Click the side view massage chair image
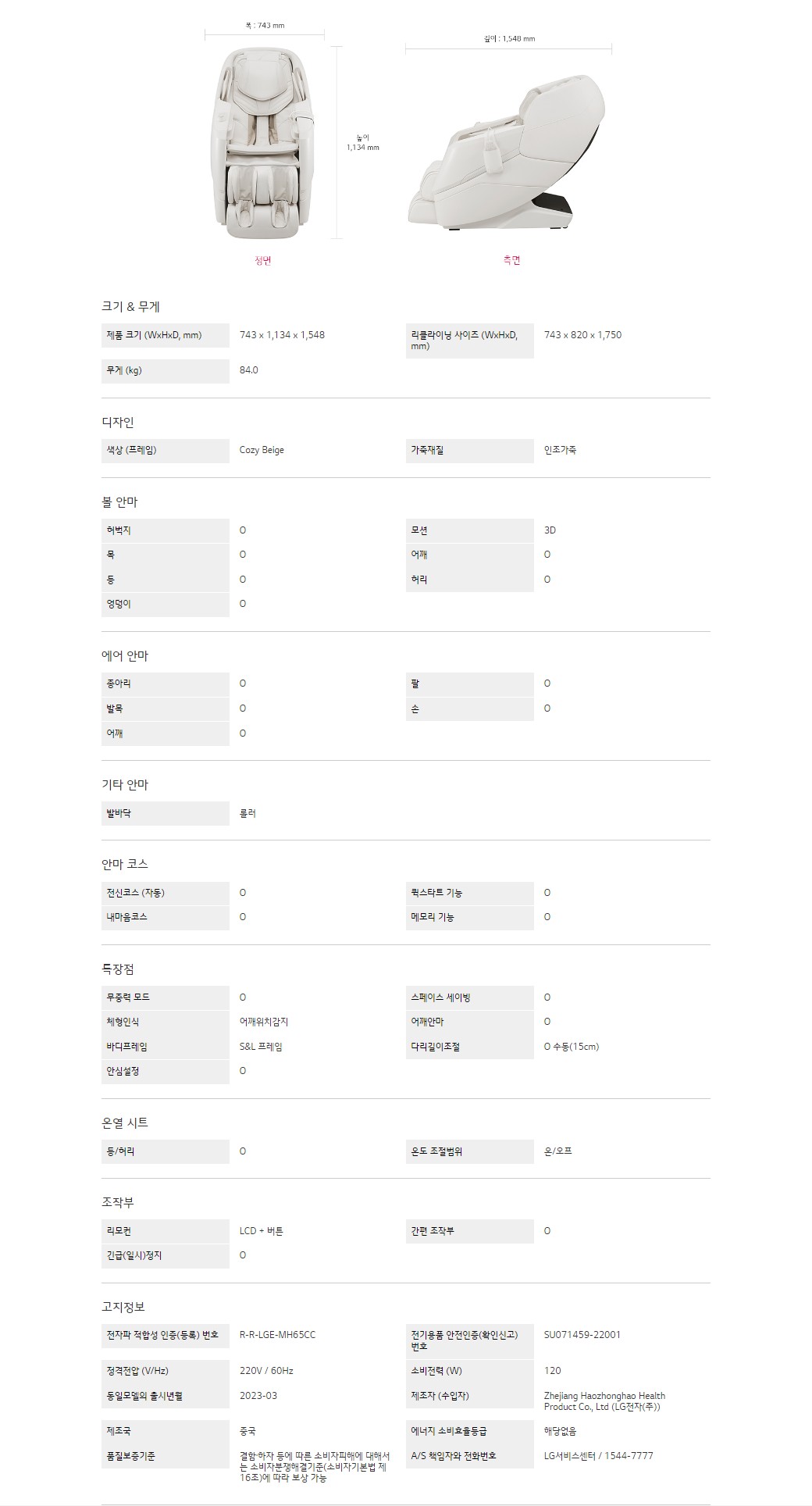This screenshot has width=812, height=1506. (507, 152)
